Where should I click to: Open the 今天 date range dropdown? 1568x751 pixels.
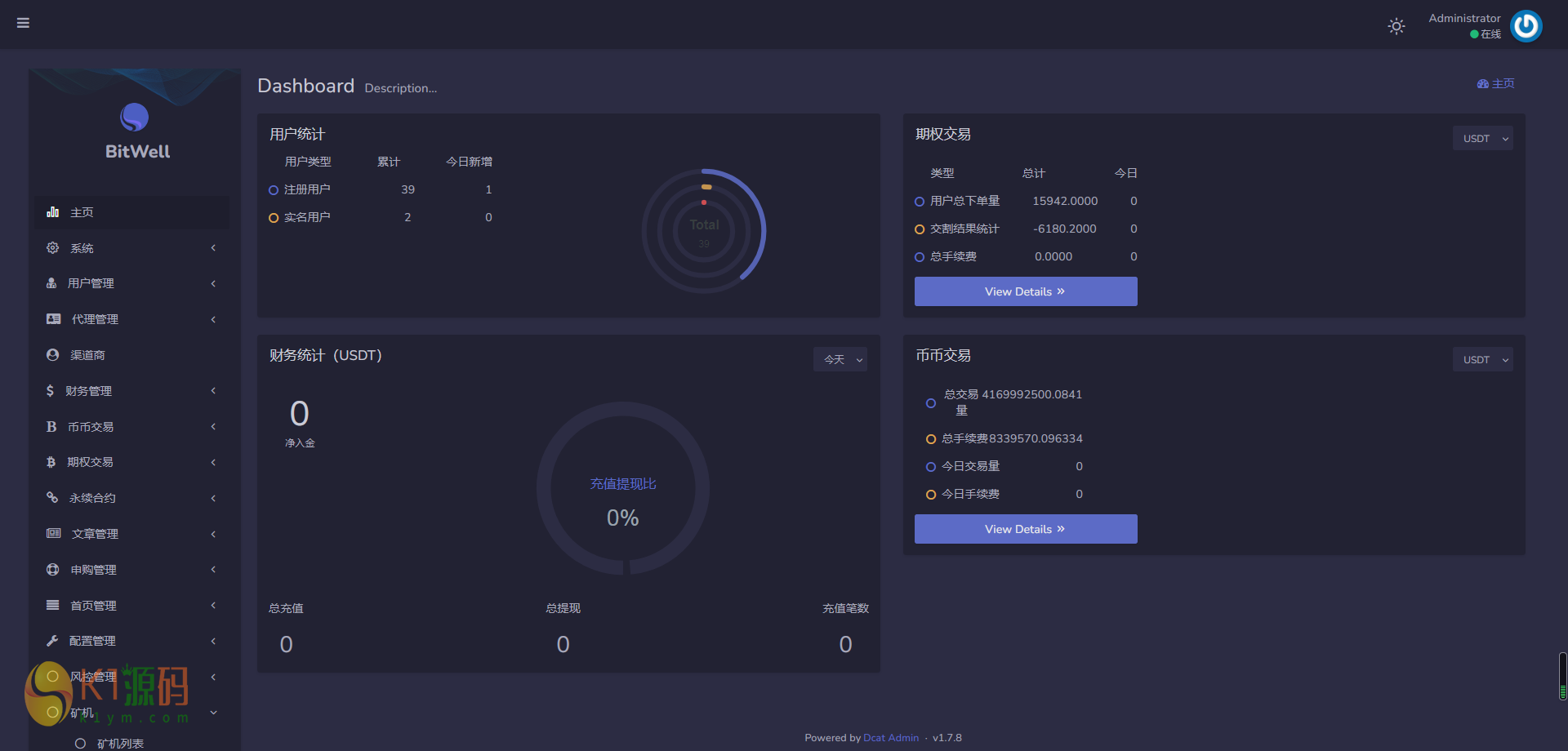pyautogui.click(x=840, y=360)
